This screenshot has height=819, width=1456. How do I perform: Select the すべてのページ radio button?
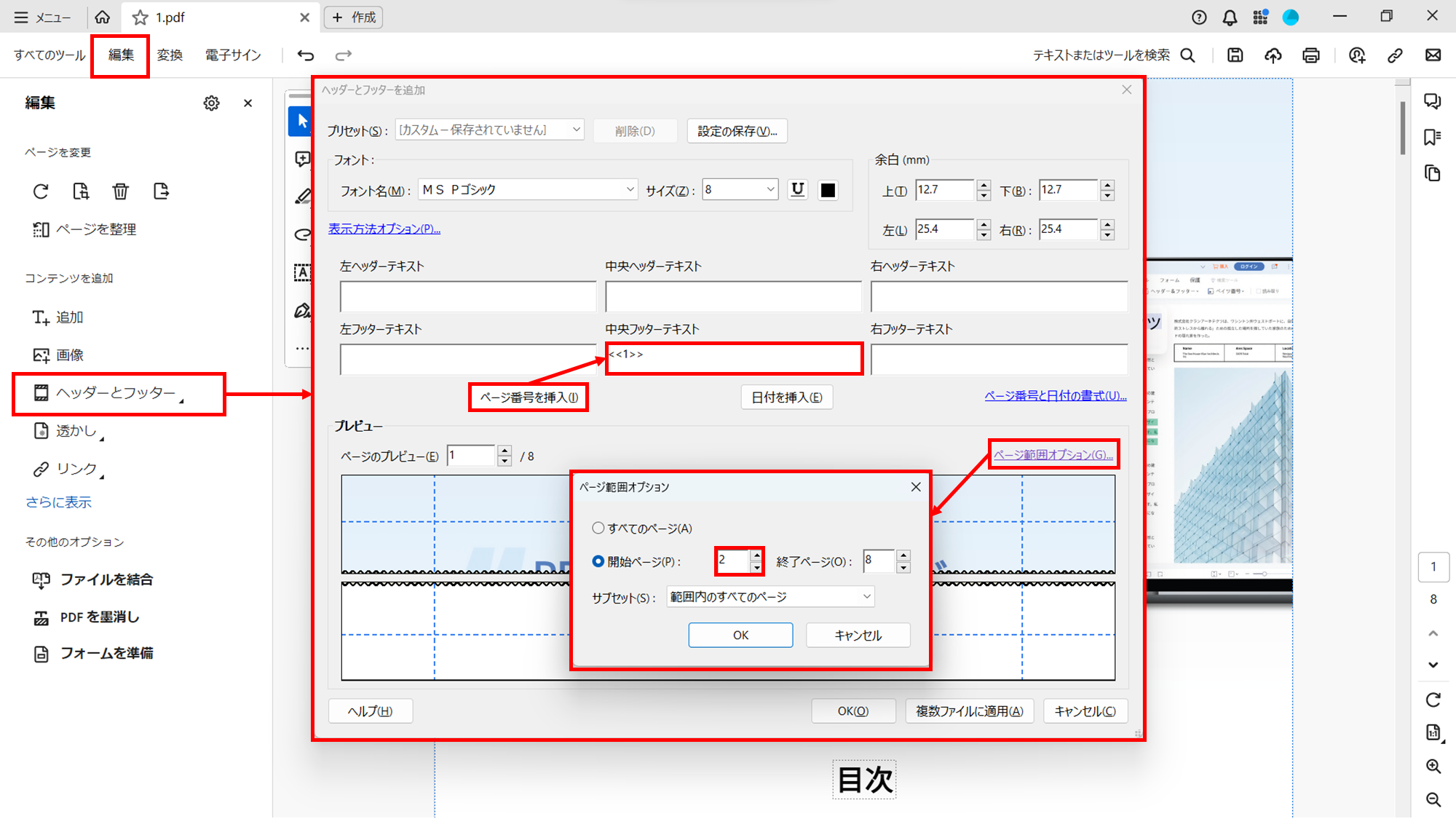click(x=598, y=528)
